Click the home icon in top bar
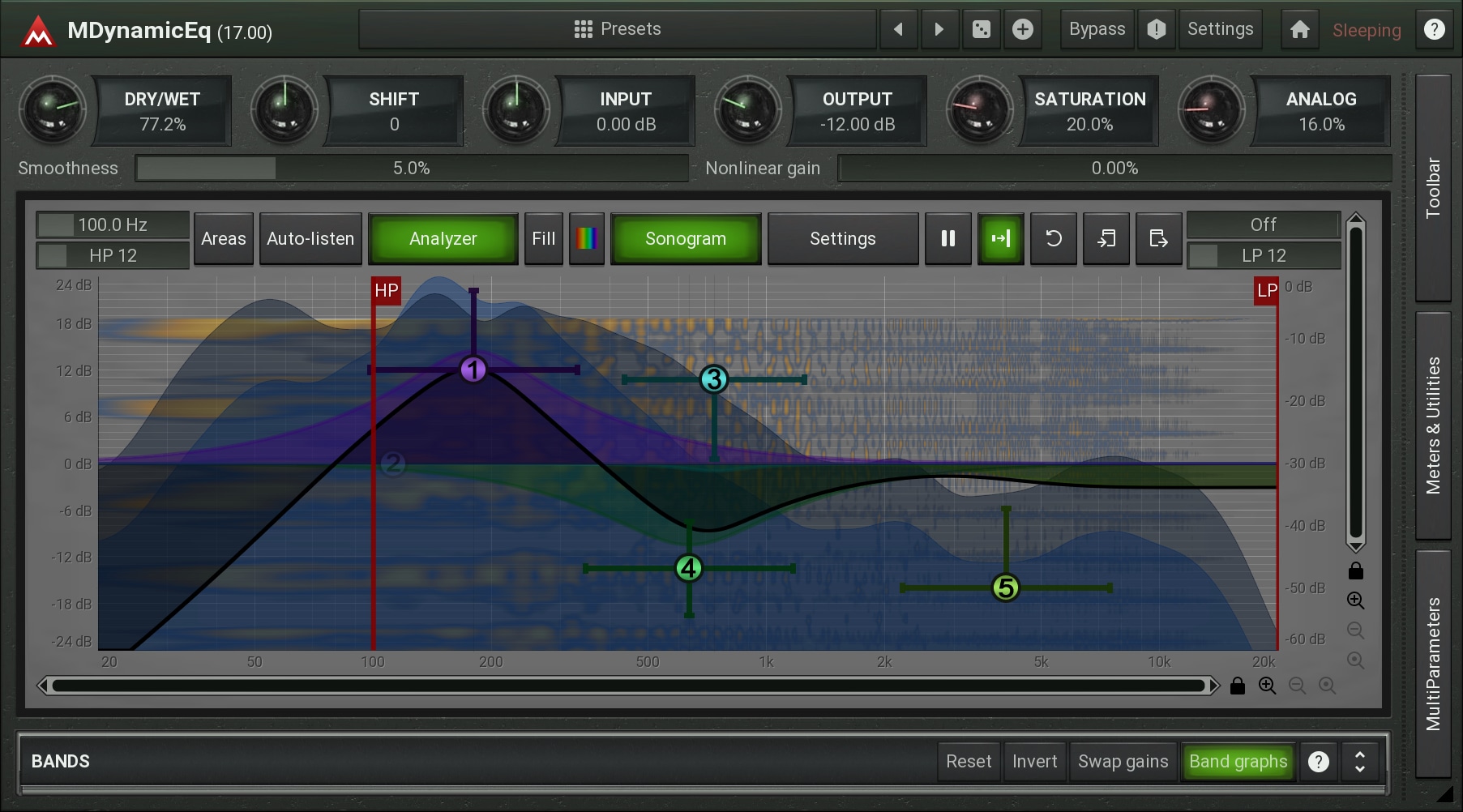Image resolution: width=1463 pixels, height=812 pixels. [1299, 30]
